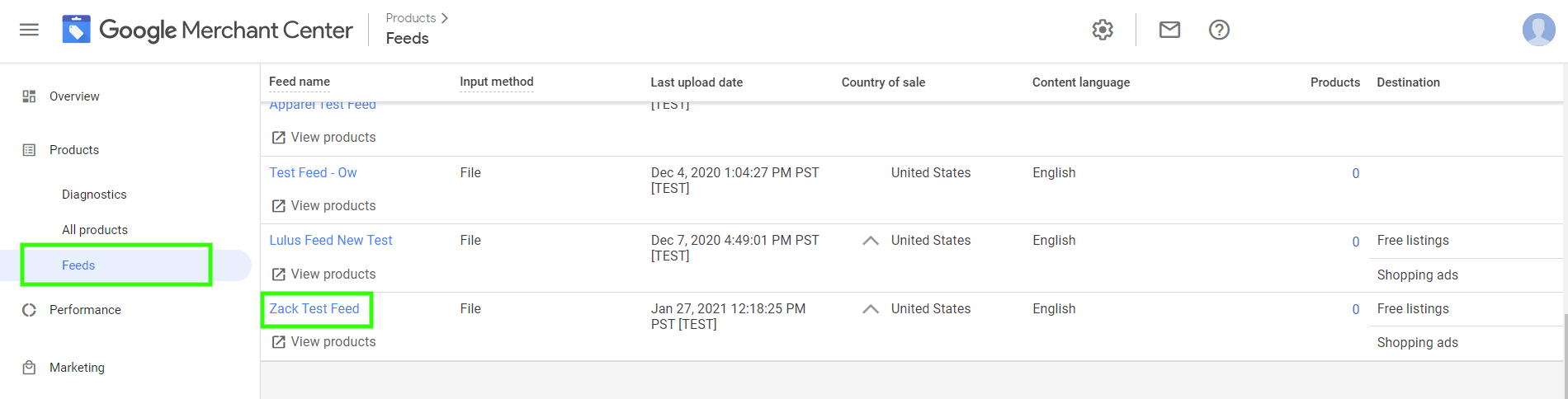Open All products in the sidebar

pos(95,230)
